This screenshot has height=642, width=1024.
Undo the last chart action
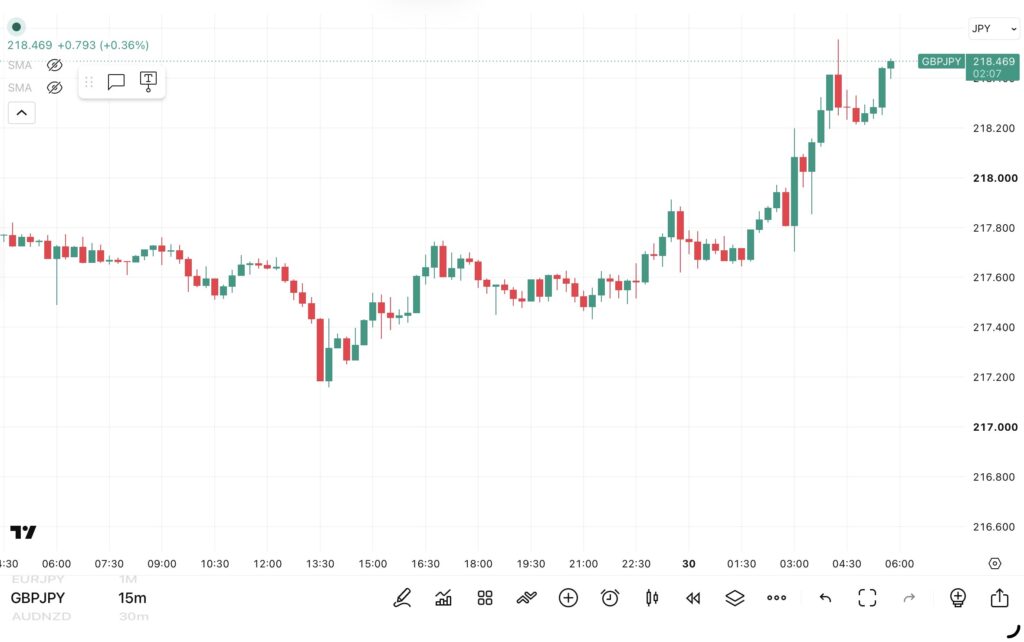tap(825, 598)
